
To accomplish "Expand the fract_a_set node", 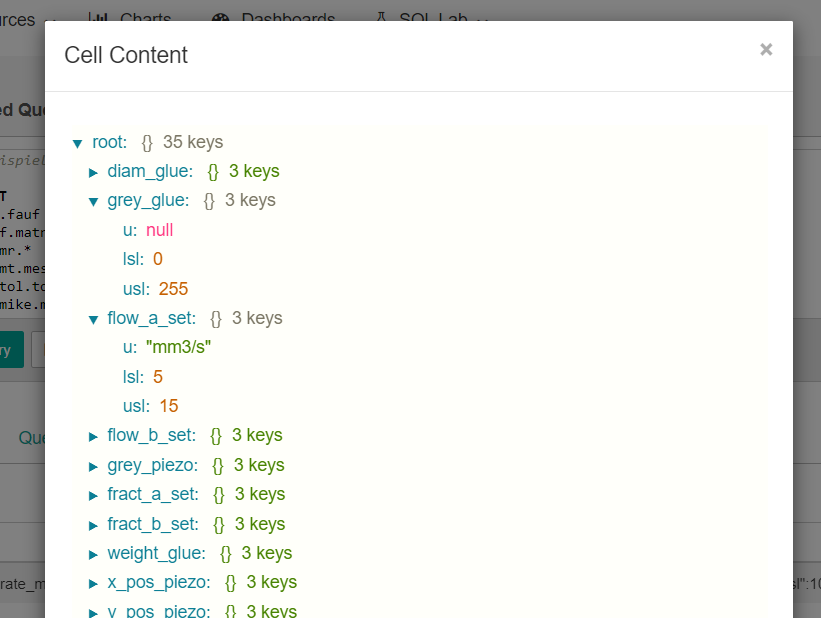I will (93, 494).
